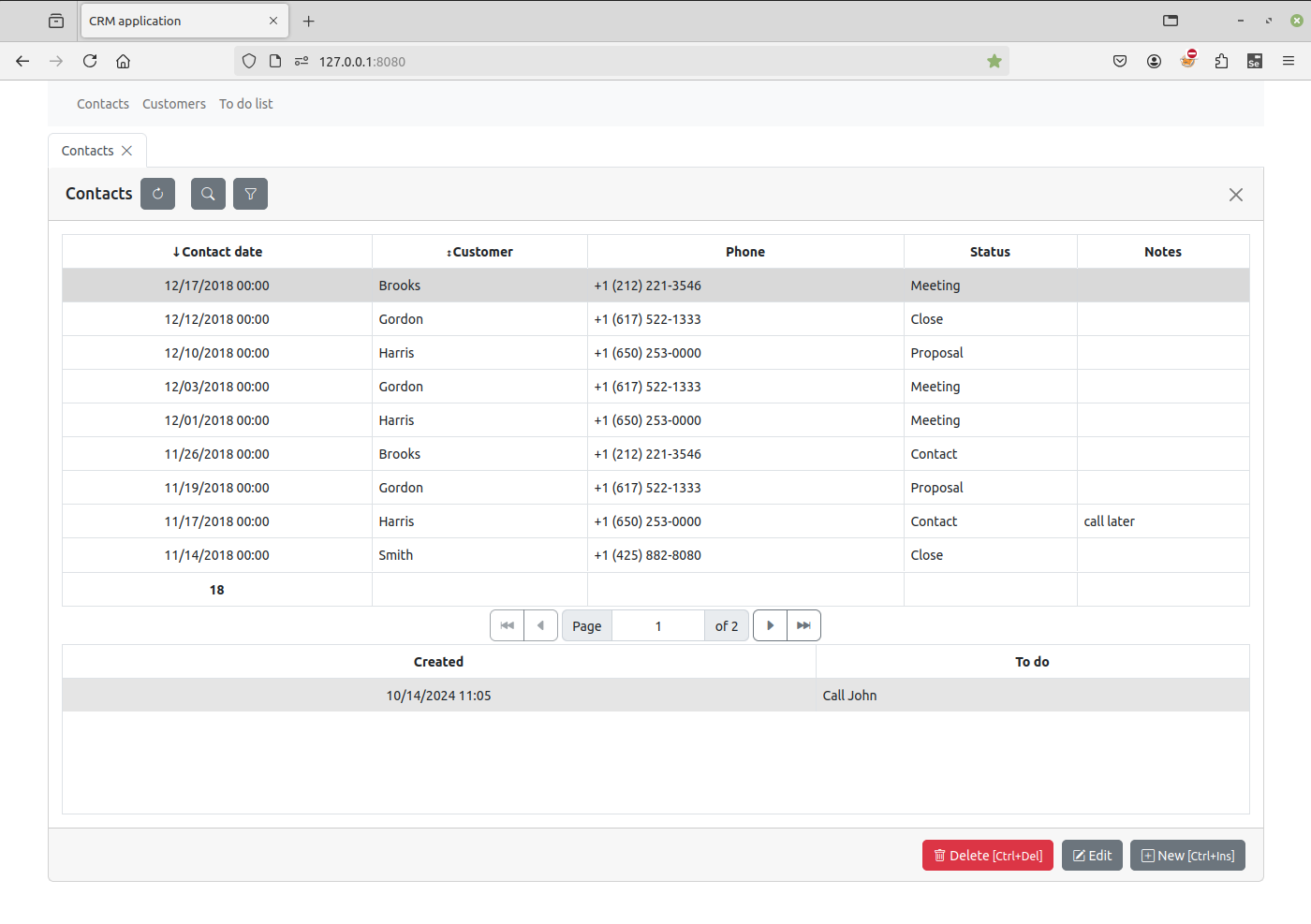Open the To do list menu item
The image size is (1311, 924).
click(x=246, y=104)
